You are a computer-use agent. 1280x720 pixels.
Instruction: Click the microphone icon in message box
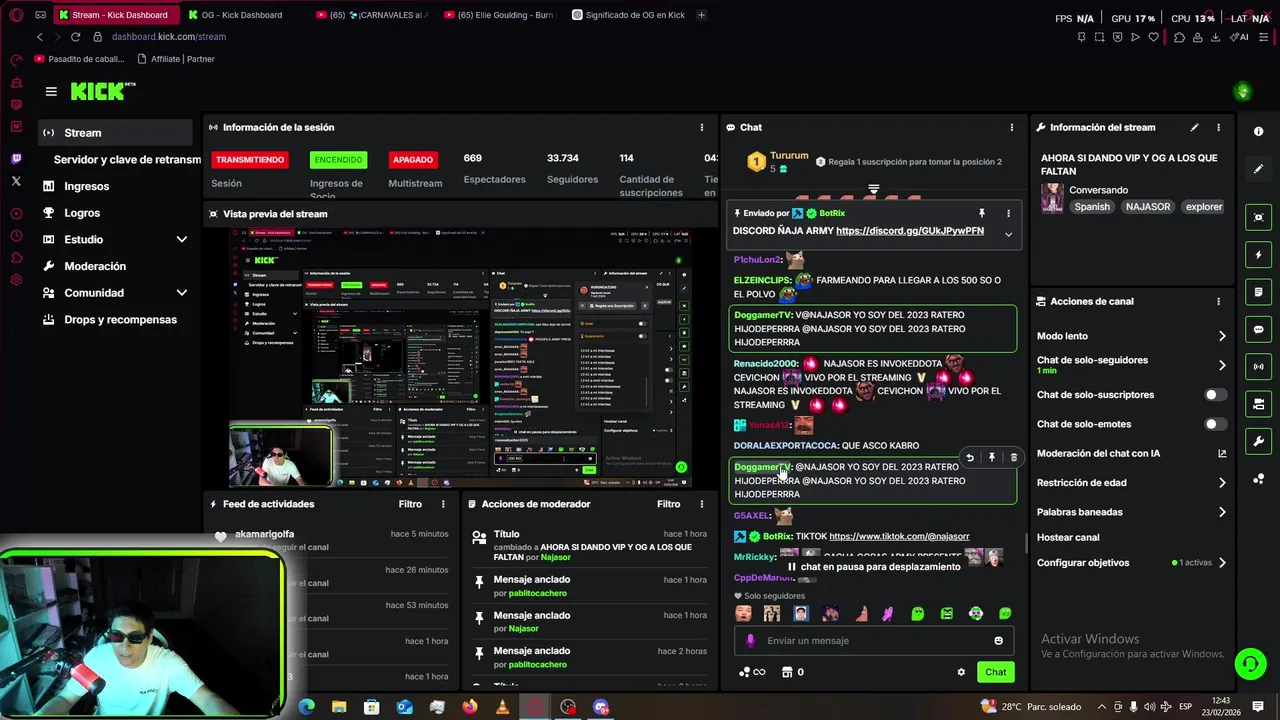pyautogui.click(x=751, y=641)
